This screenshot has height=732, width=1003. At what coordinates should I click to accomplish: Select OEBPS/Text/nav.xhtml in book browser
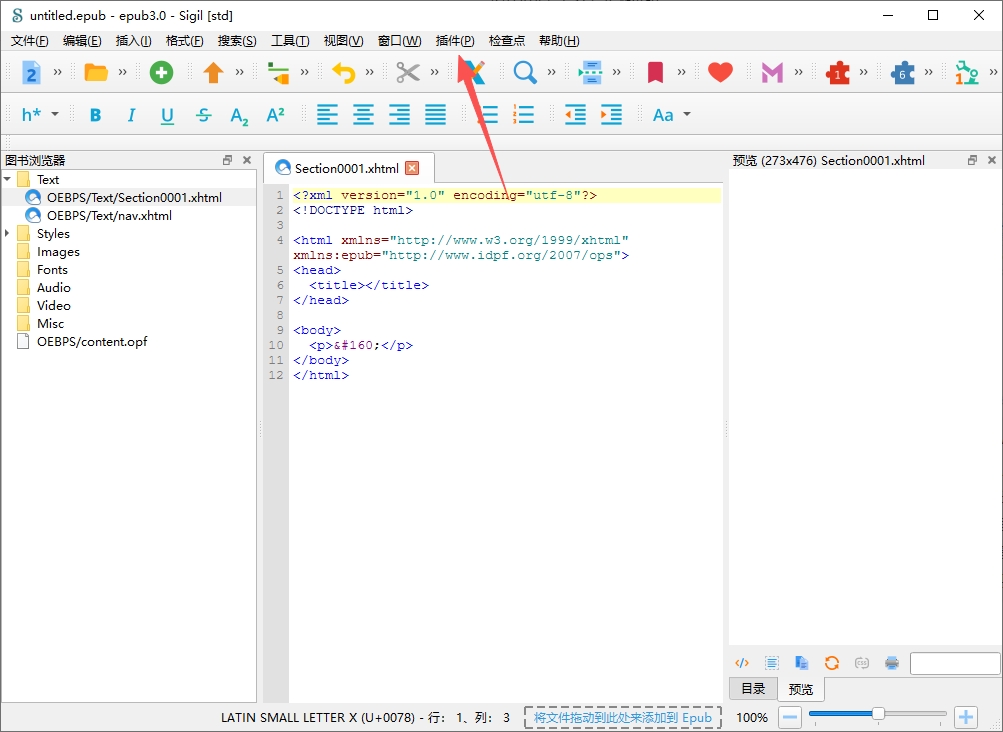pos(109,216)
